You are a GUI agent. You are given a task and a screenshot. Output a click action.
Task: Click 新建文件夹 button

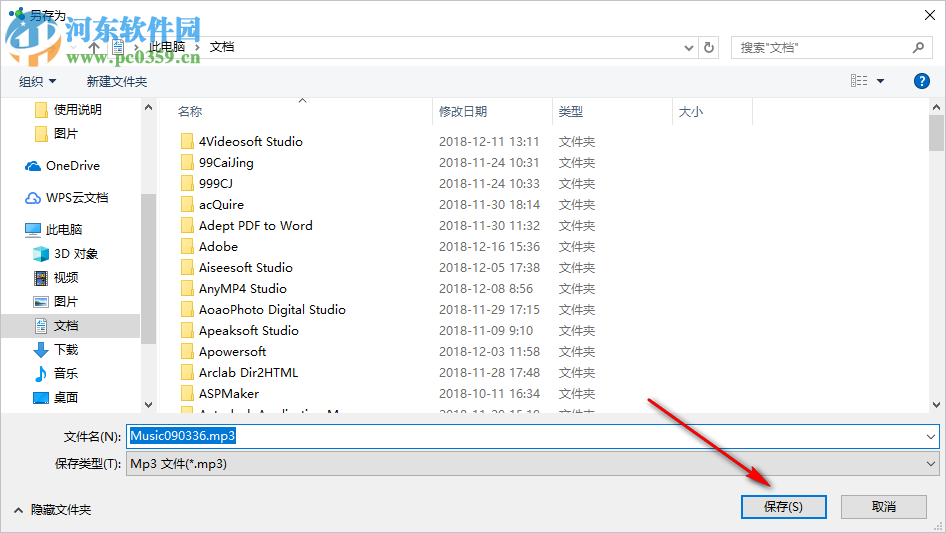click(116, 81)
